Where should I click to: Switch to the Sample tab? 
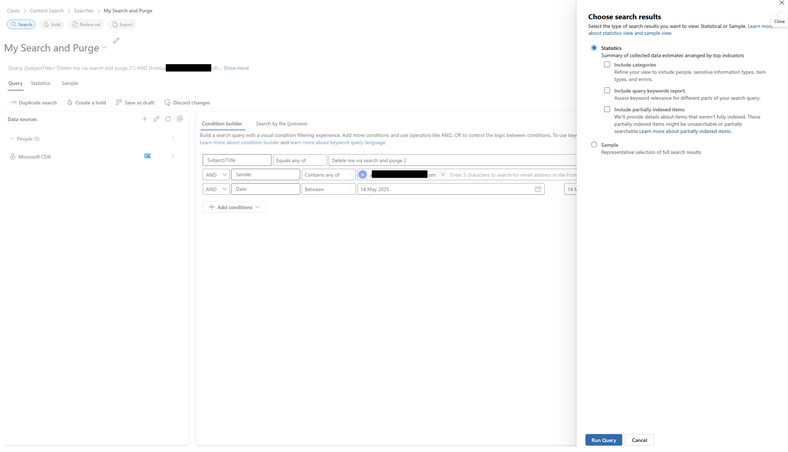click(x=70, y=83)
